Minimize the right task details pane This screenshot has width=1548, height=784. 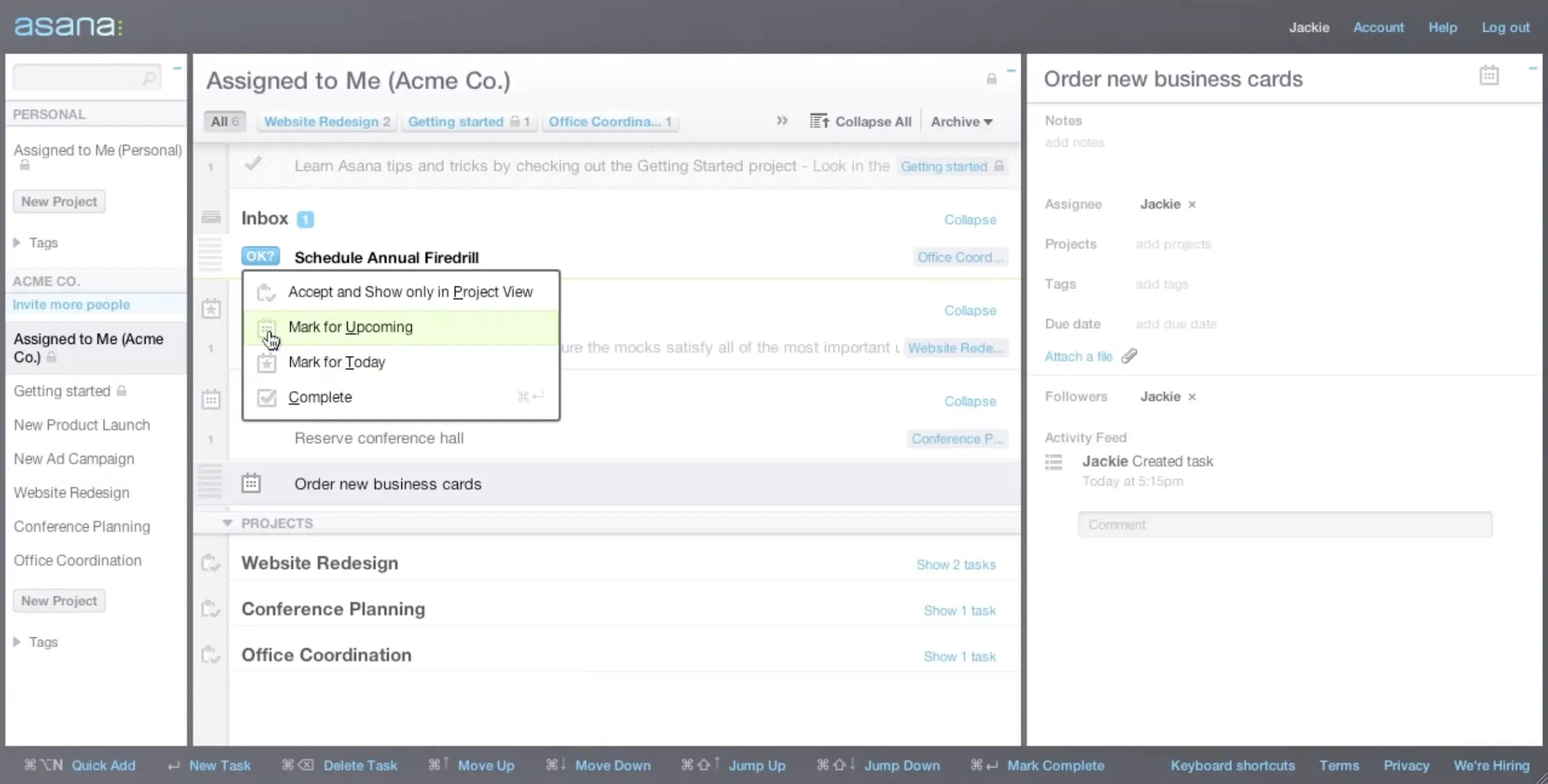[x=1532, y=68]
